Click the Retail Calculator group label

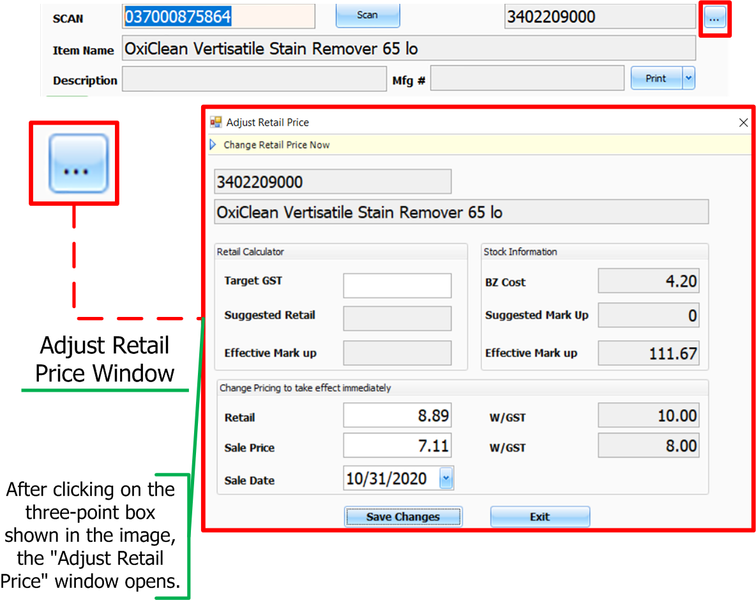250,252
